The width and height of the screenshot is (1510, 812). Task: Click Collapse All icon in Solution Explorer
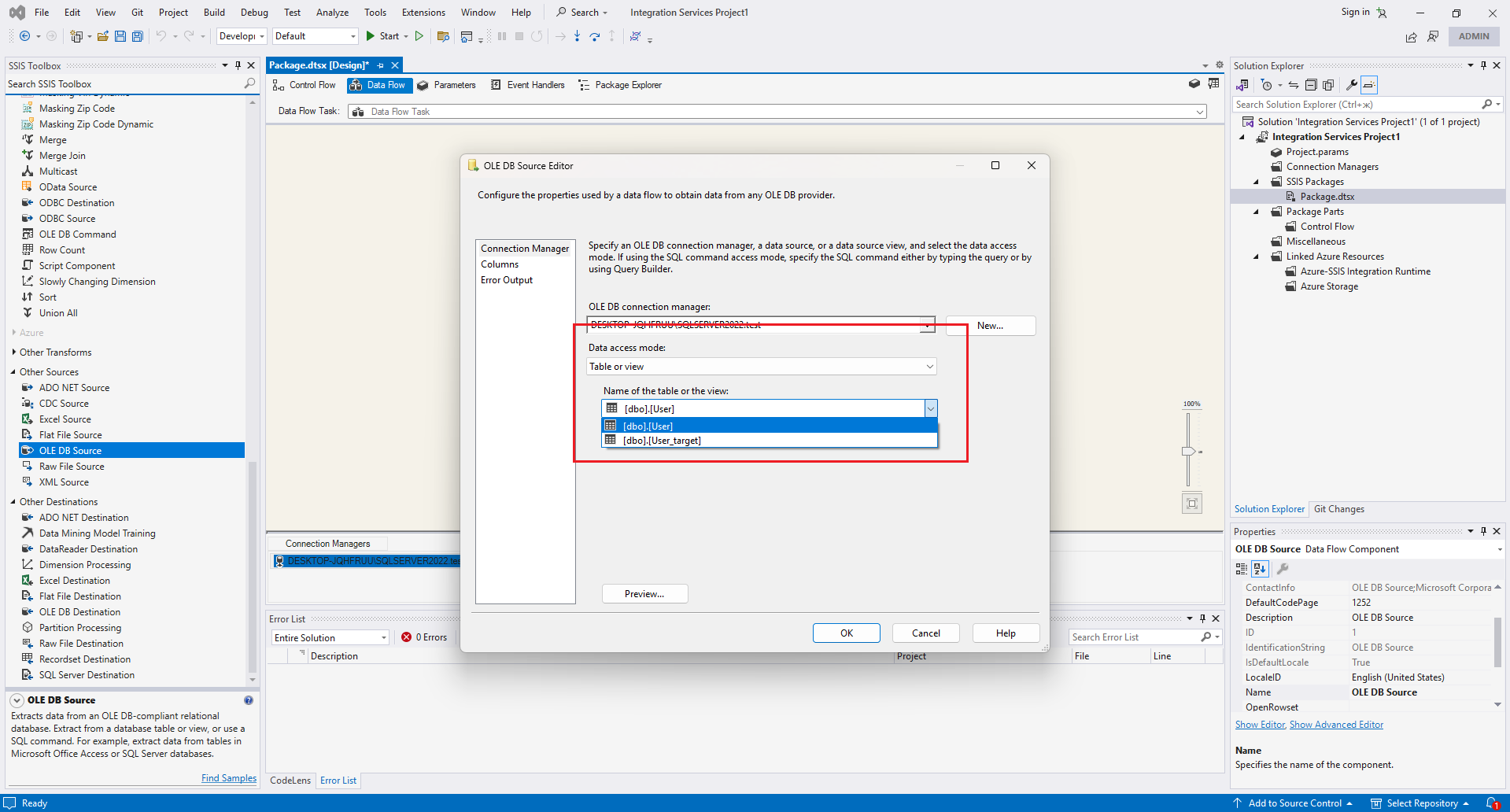(1311, 85)
